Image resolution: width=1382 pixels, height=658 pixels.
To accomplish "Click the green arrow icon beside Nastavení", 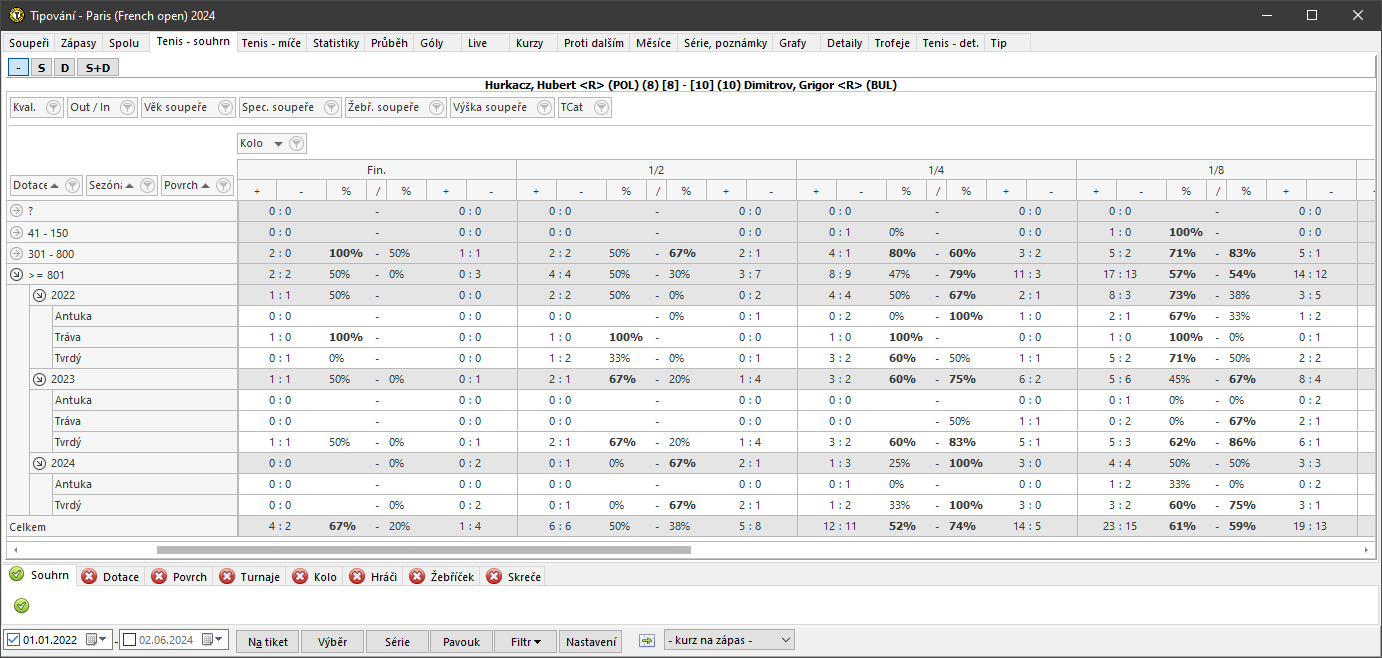I will (x=646, y=641).
